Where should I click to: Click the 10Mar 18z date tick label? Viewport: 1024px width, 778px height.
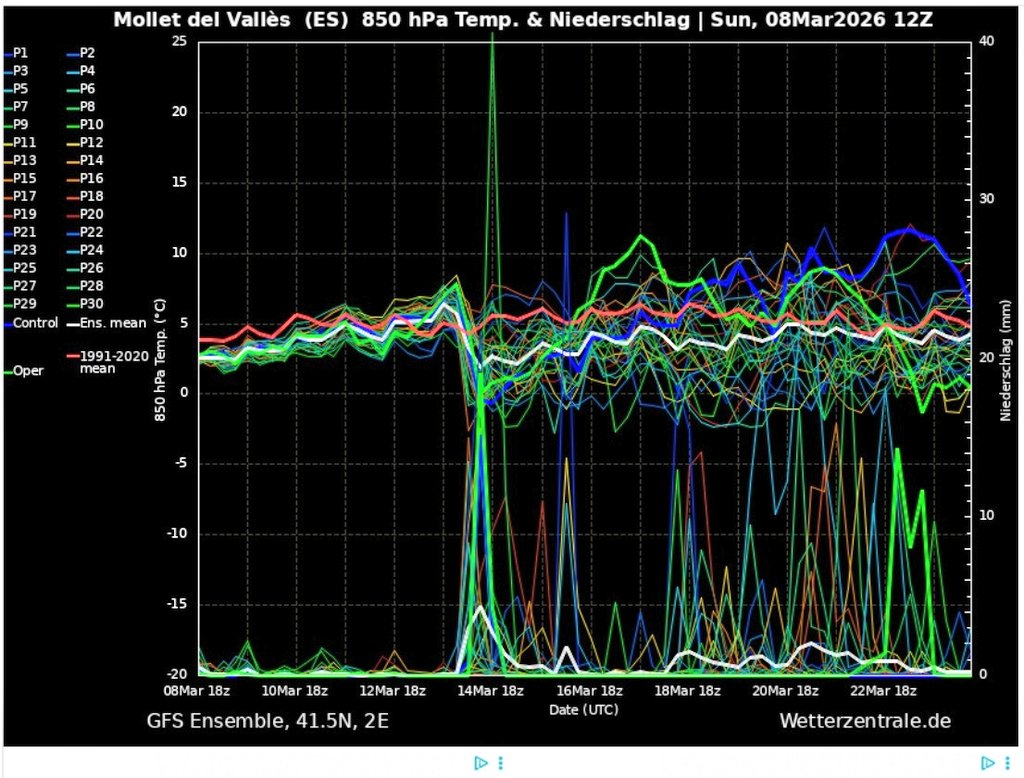295,691
